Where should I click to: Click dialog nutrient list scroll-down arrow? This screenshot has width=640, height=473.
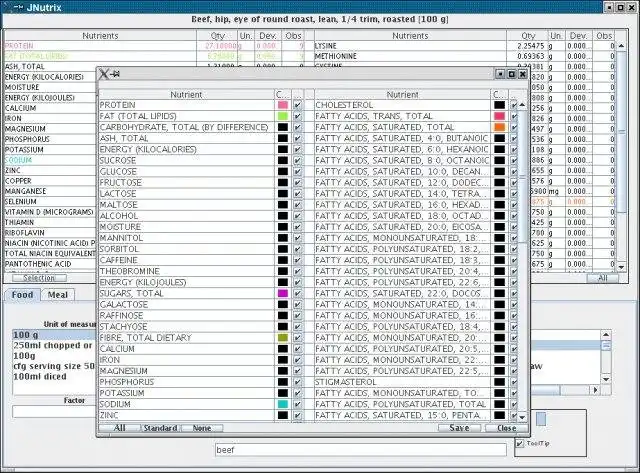(522, 417)
